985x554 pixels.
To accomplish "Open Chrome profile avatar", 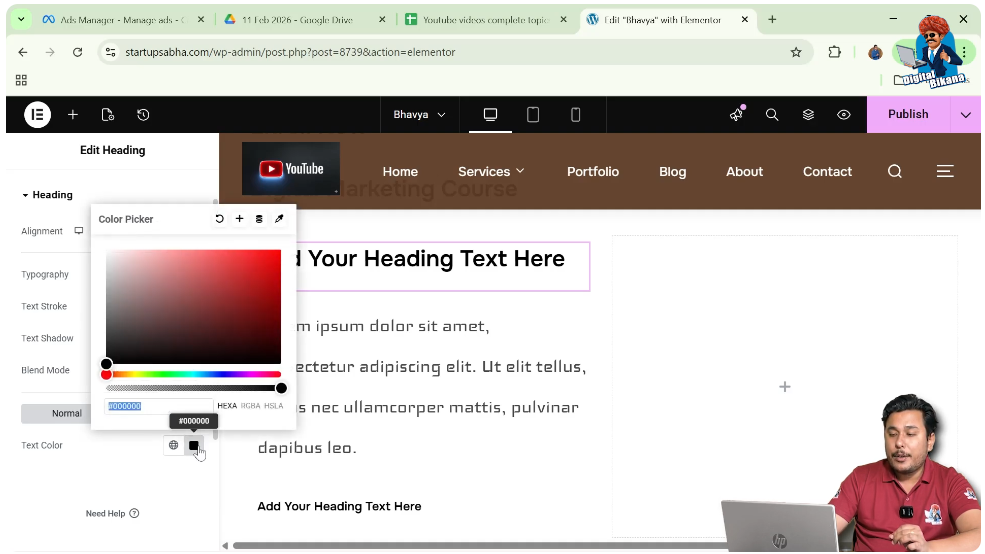I will (875, 53).
